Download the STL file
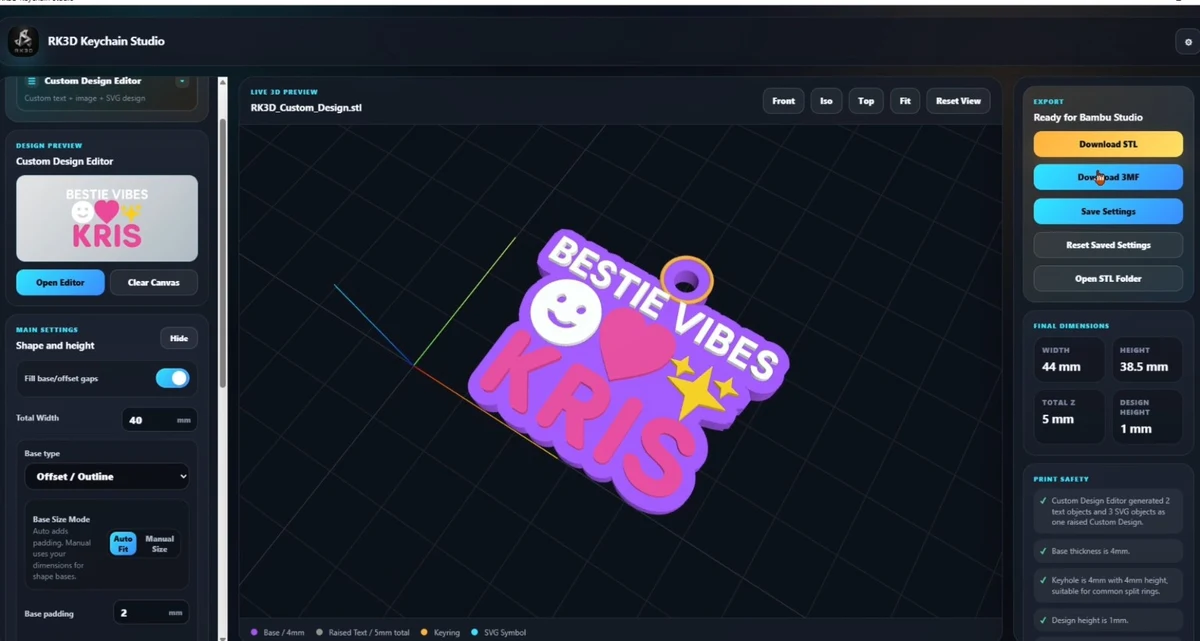This screenshot has width=1200, height=641. pos(1108,144)
